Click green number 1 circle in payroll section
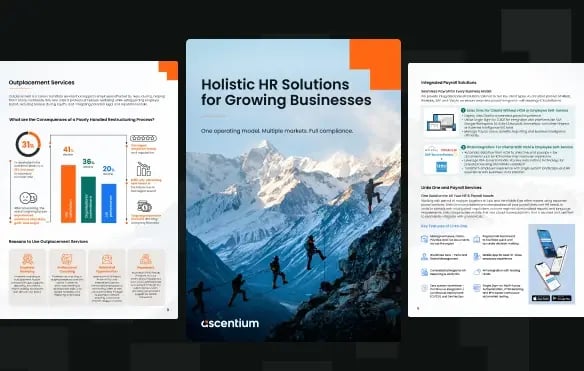 463,111
